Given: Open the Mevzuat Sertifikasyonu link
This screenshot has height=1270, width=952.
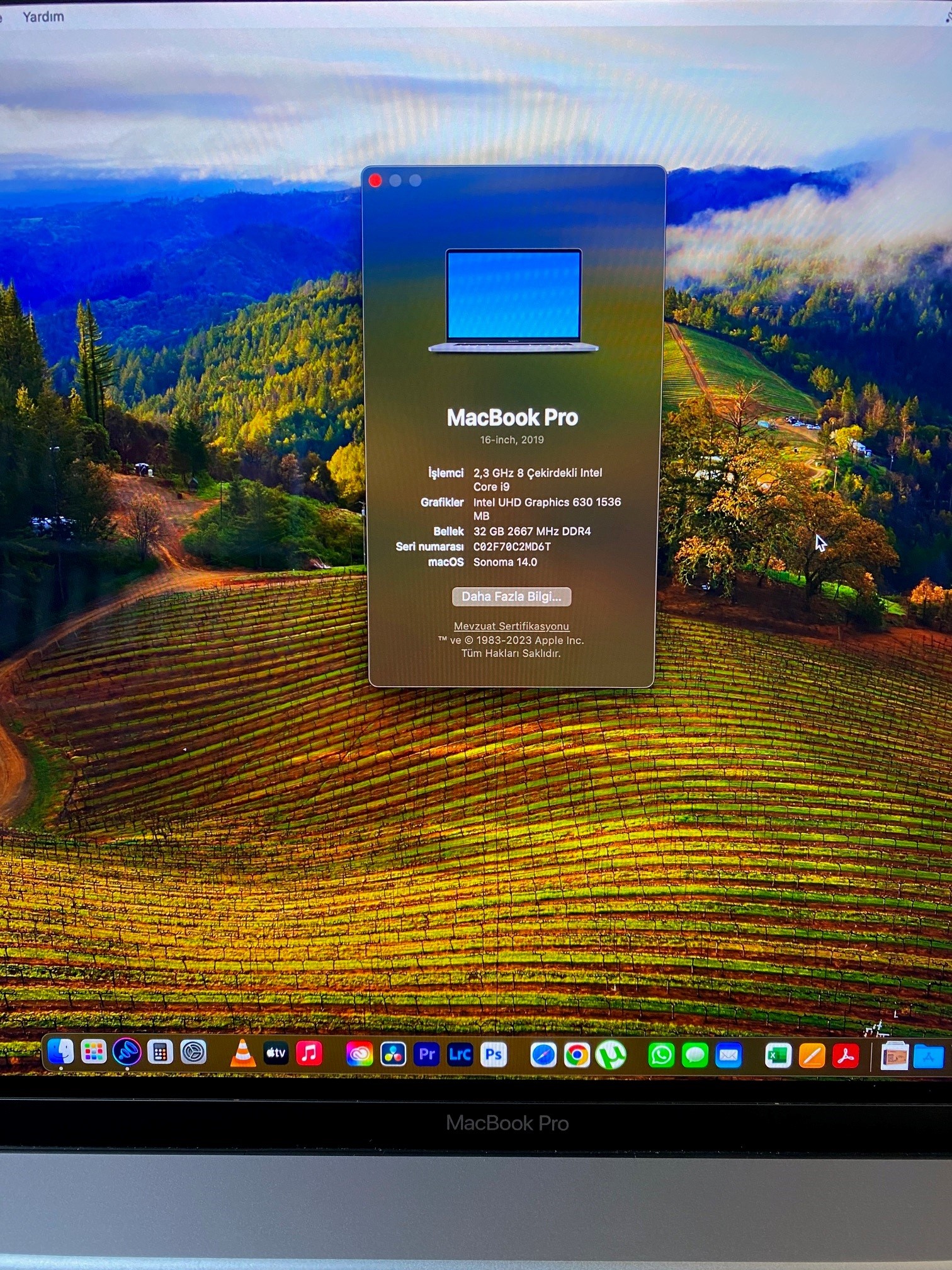Looking at the screenshot, I should tap(511, 626).
